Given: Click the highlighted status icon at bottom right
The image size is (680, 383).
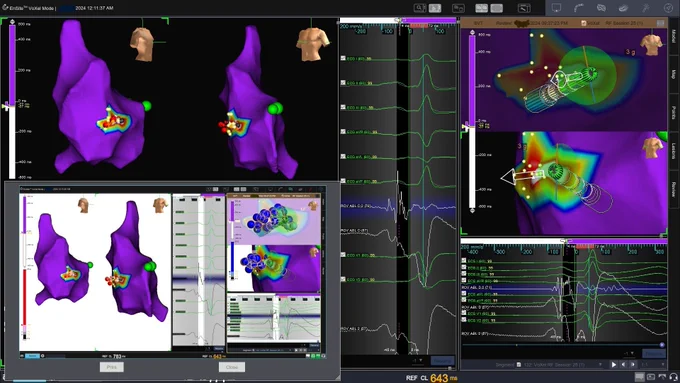Looking at the screenshot, I should pos(640,377).
